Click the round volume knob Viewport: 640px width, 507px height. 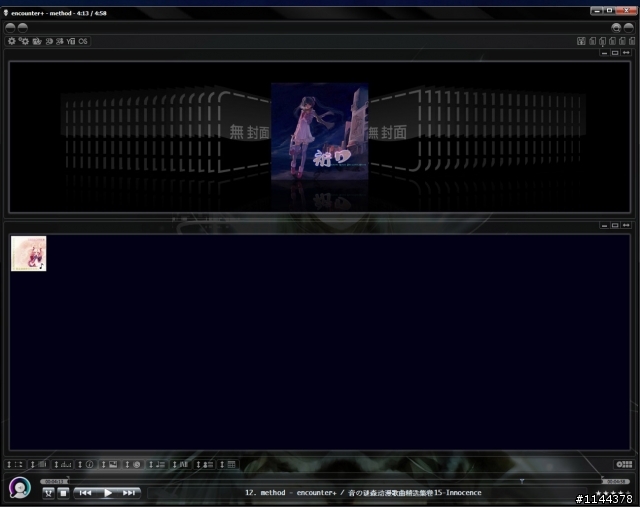20,487
